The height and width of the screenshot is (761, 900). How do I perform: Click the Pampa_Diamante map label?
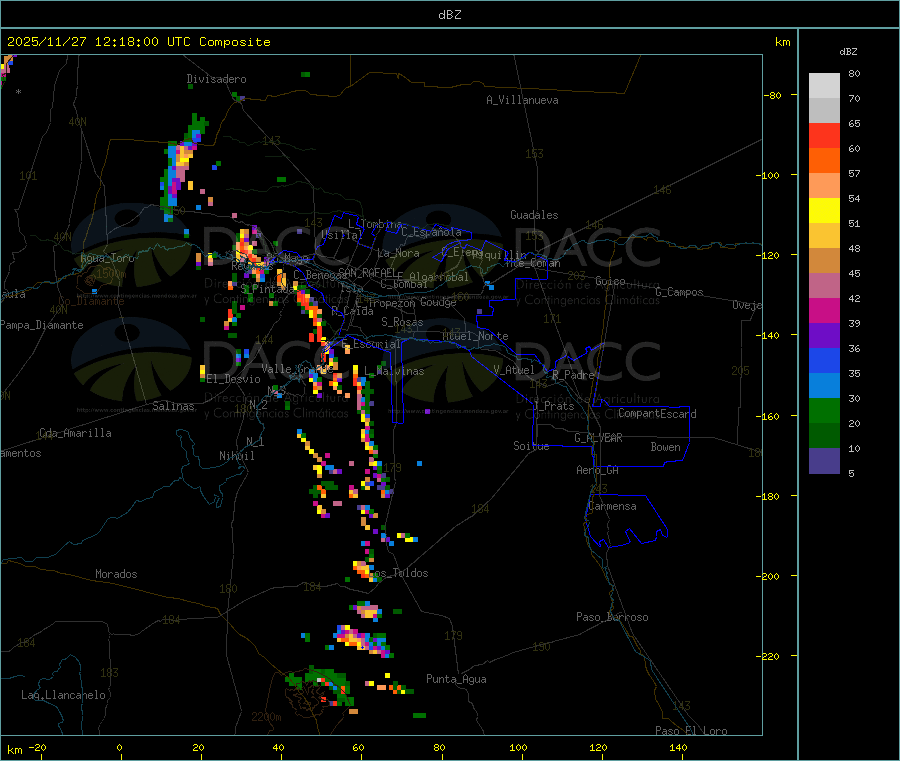pyautogui.click(x=42, y=325)
